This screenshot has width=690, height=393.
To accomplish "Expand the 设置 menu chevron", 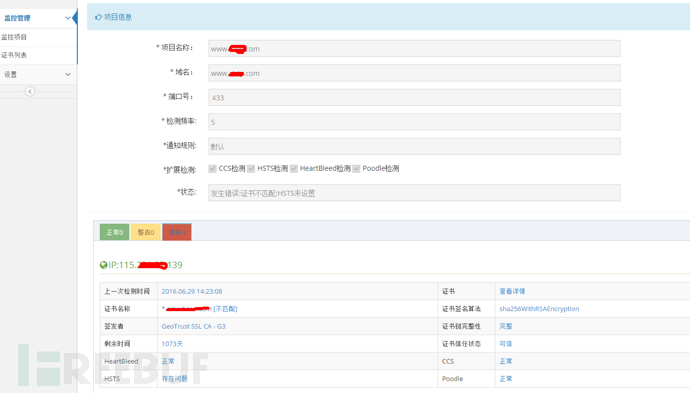I will [x=68, y=74].
